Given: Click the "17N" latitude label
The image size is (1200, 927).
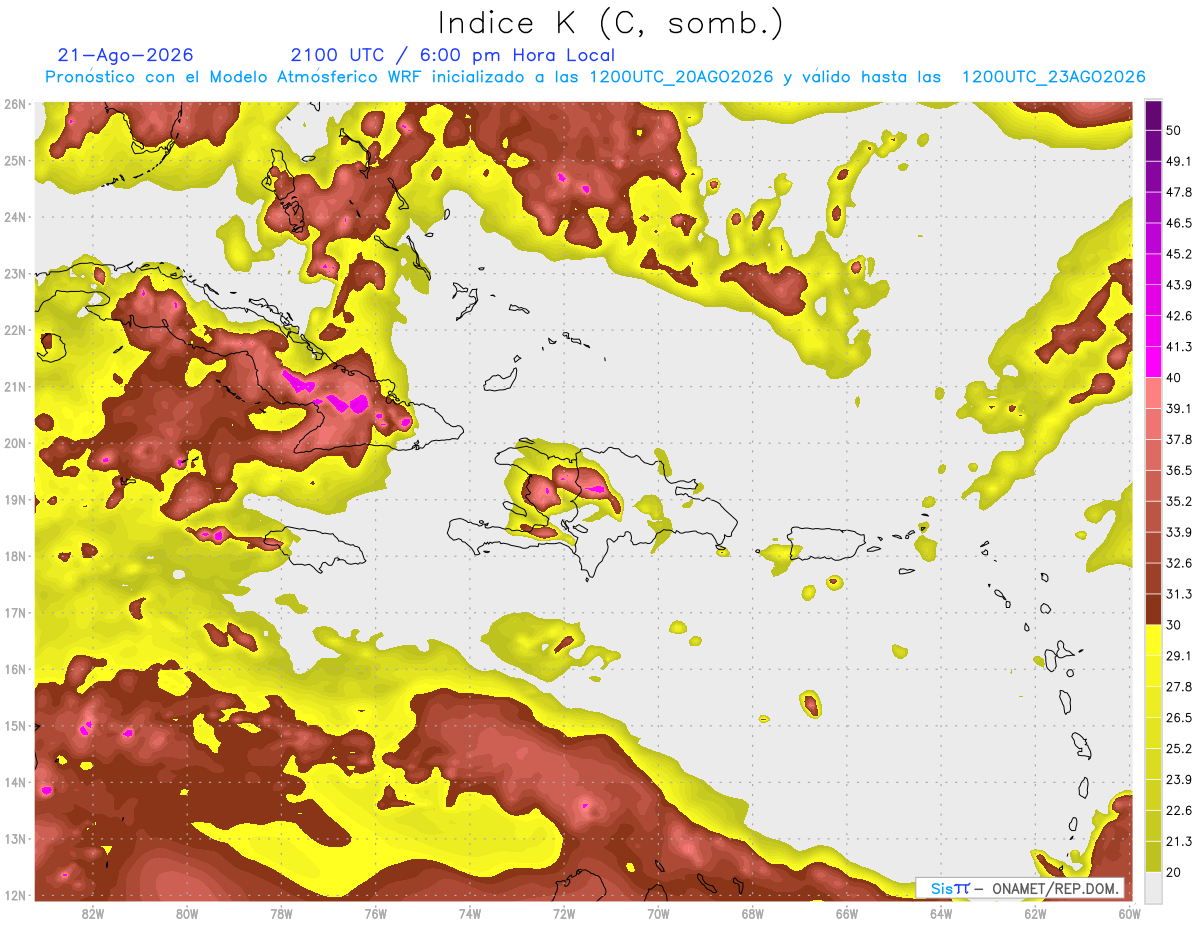Looking at the screenshot, I should coord(15,612).
